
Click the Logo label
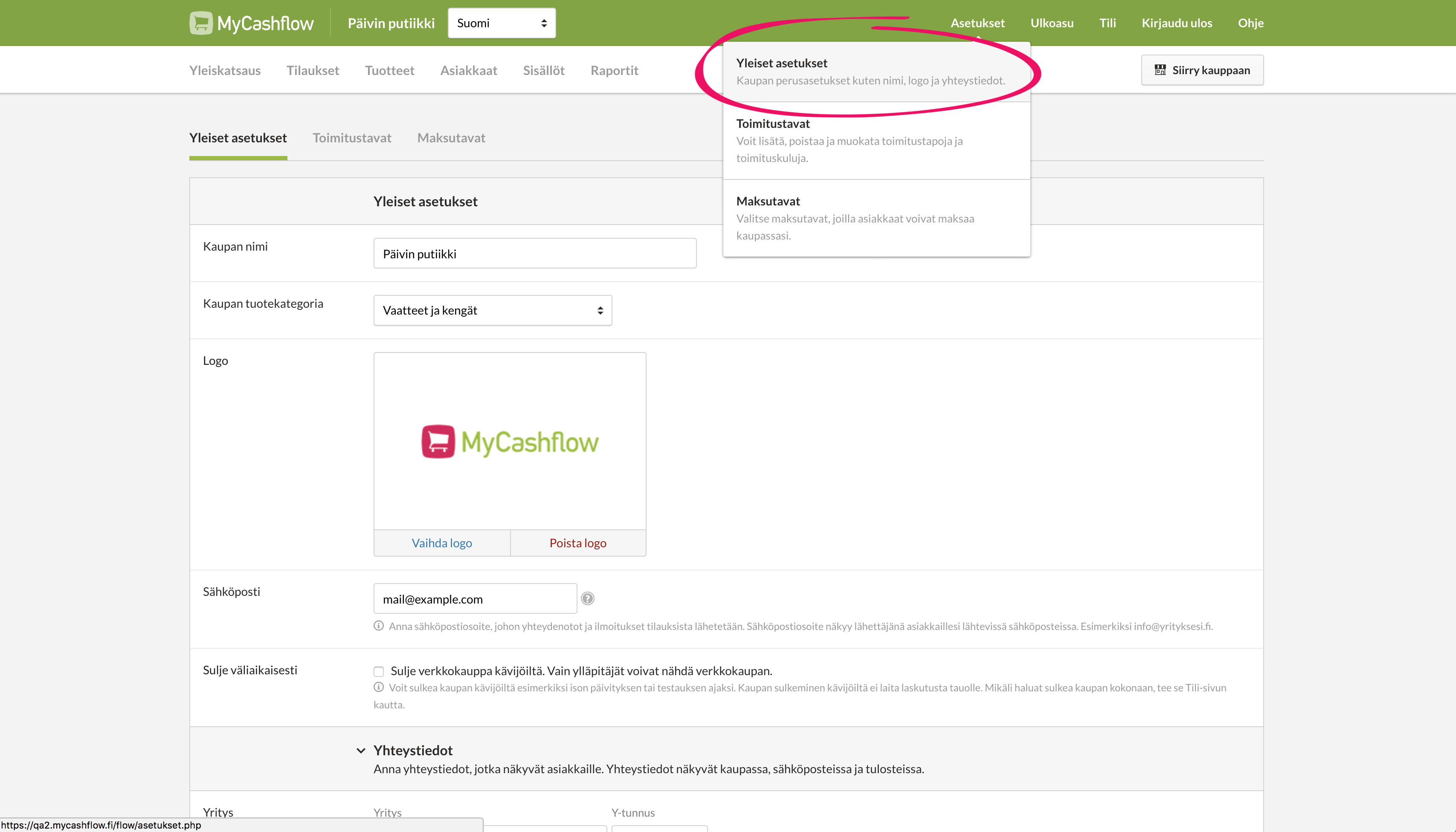[x=215, y=361]
